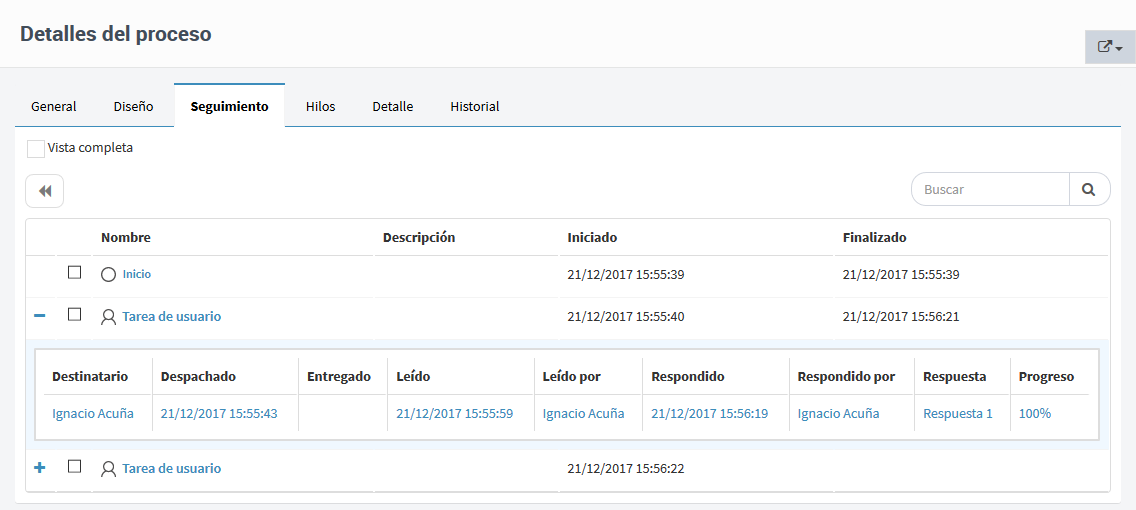1136x510 pixels.
Task: Click the circle icon beside Inicio
Action: 109,275
